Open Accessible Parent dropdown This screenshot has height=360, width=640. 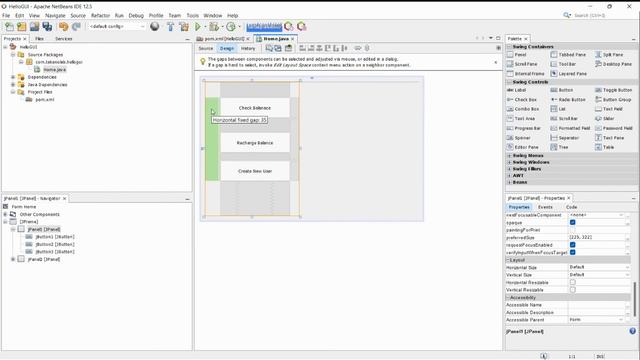pos(596,320)
